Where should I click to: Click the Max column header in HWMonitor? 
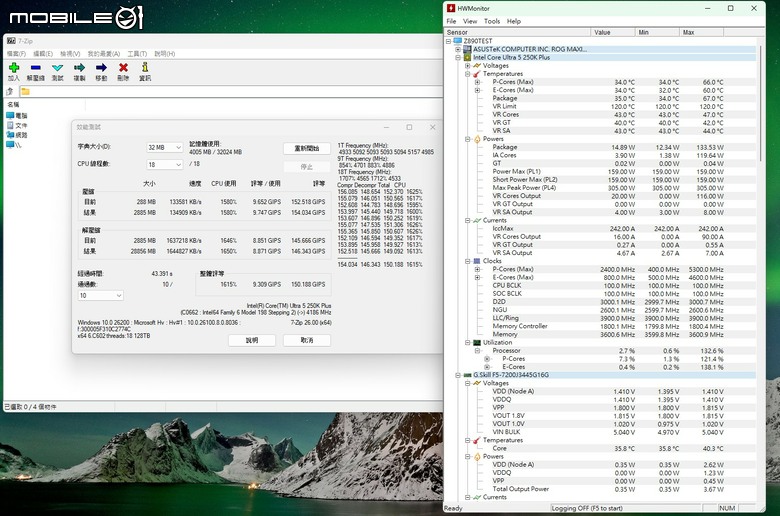click(x=701, y=32)
